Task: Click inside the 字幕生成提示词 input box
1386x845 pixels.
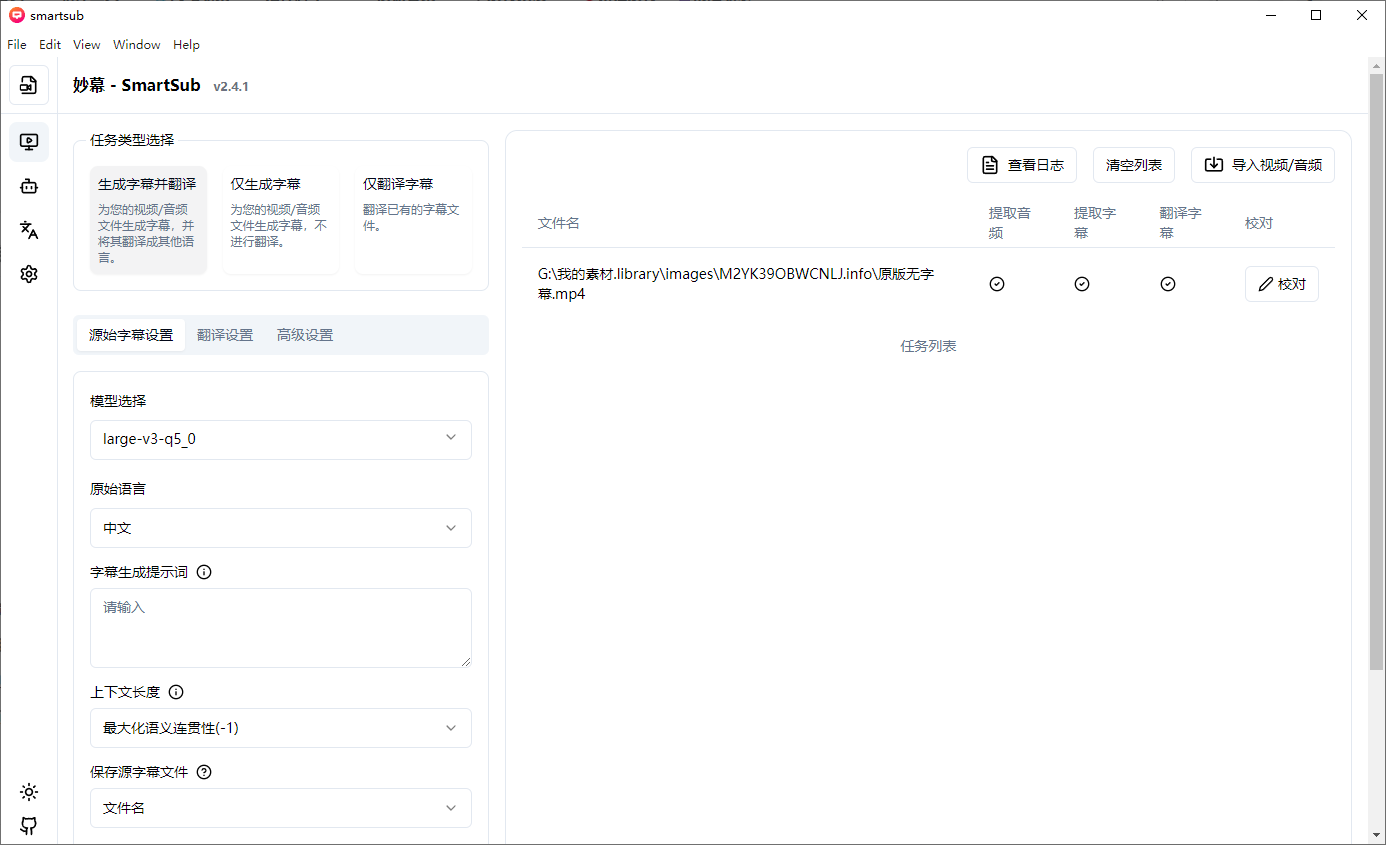Action: point(280,627)
